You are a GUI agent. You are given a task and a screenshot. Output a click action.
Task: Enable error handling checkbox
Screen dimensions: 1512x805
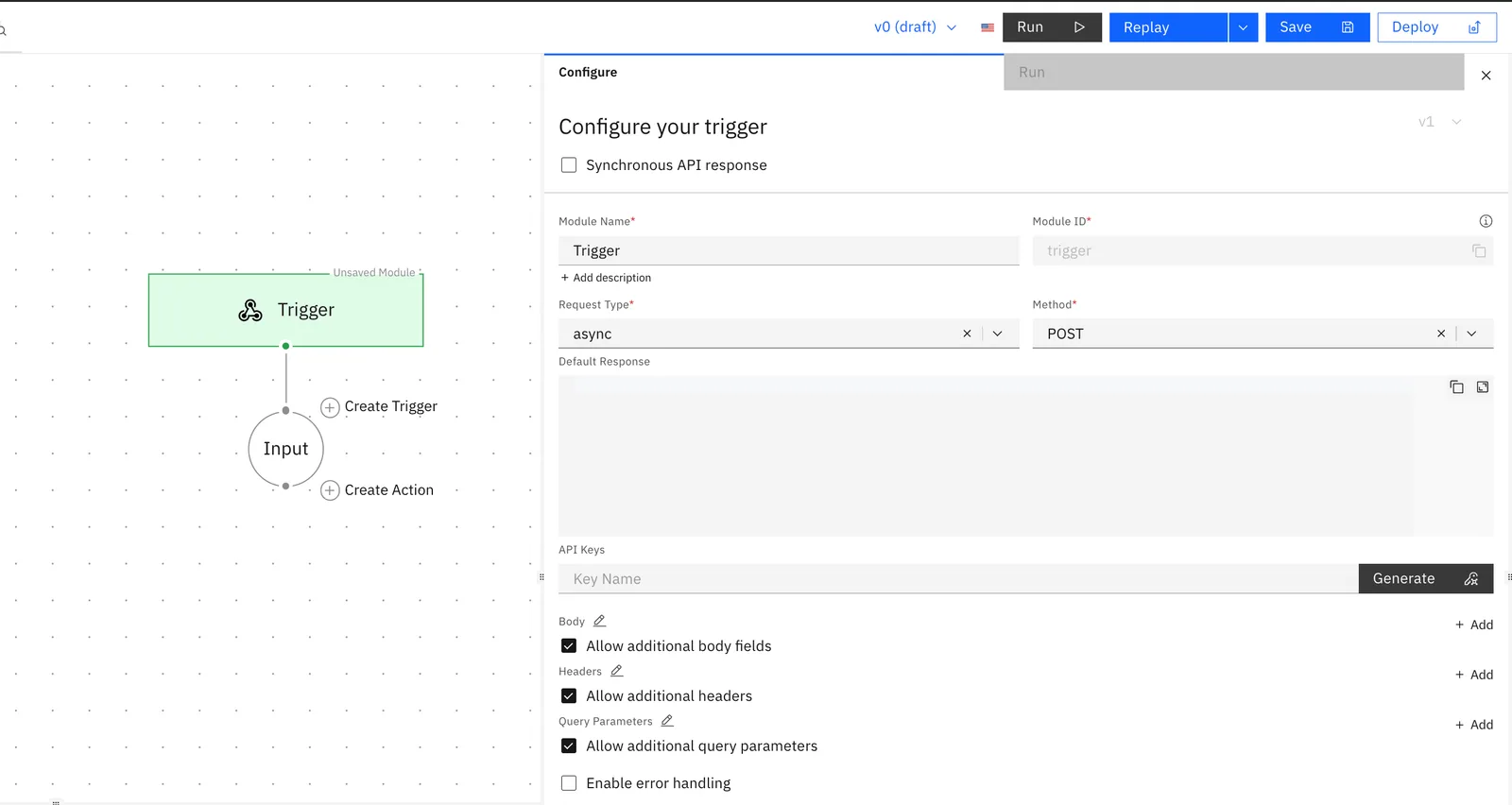click(x=569, y=783)
